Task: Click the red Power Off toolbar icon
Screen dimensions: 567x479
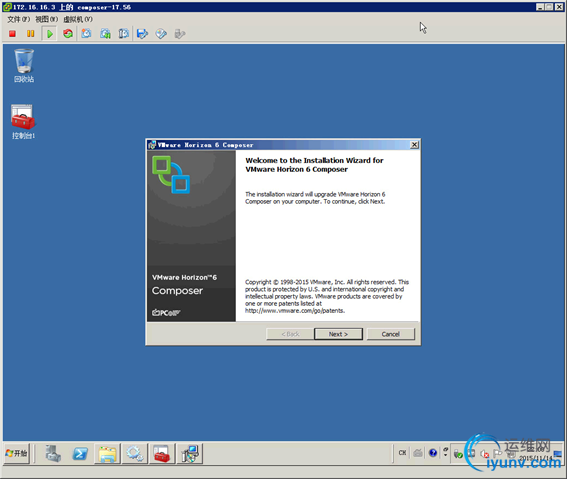Action: click(12, 34)
